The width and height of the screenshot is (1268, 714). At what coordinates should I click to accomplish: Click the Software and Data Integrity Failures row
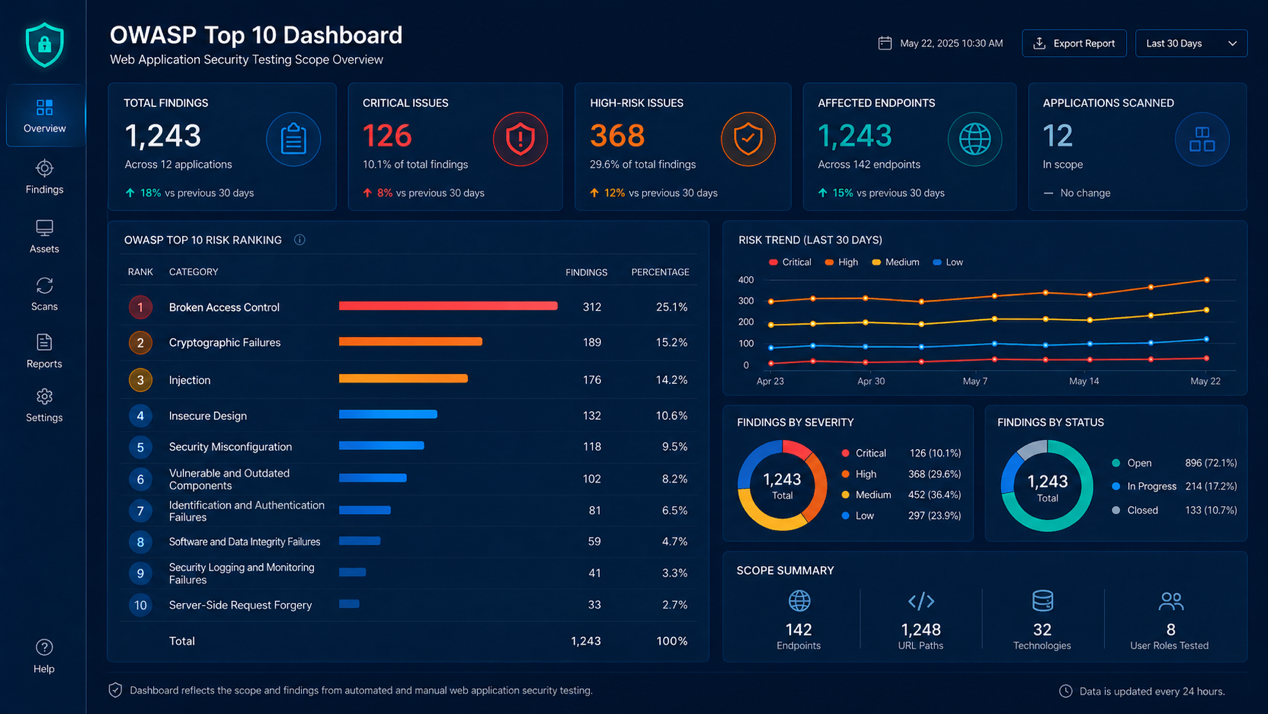click(408, 542)
